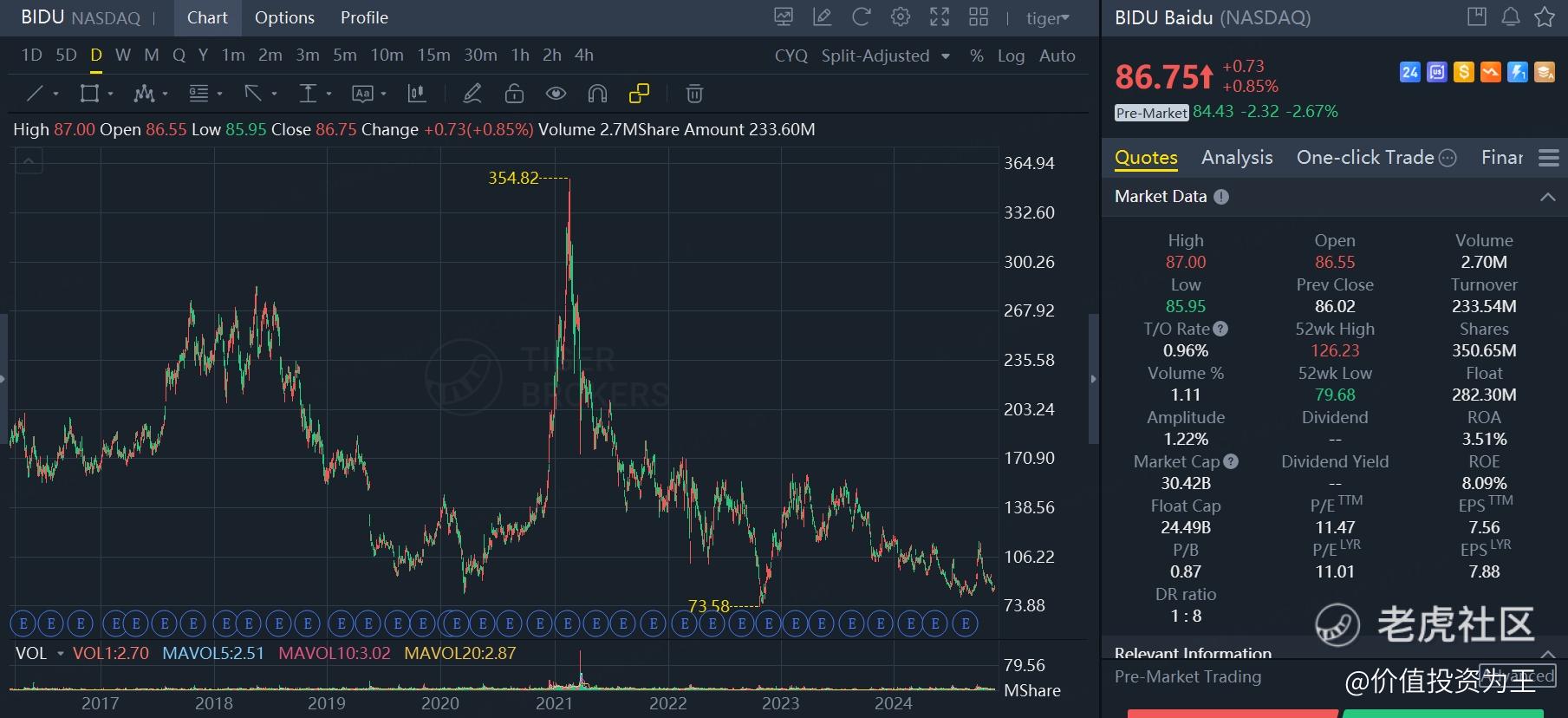Click the right panel splitter collapse handle
1568x718 pixels.
tap(1093, 379)
